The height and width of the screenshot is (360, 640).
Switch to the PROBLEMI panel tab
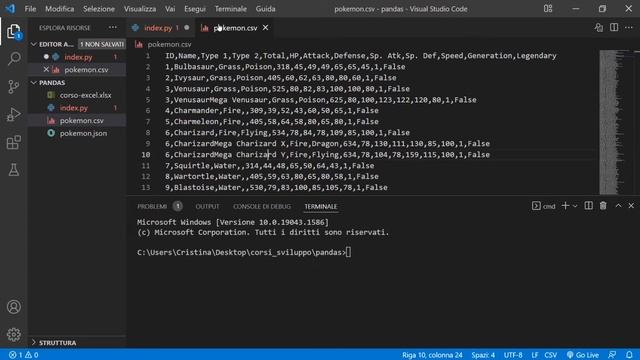[152, 207]
